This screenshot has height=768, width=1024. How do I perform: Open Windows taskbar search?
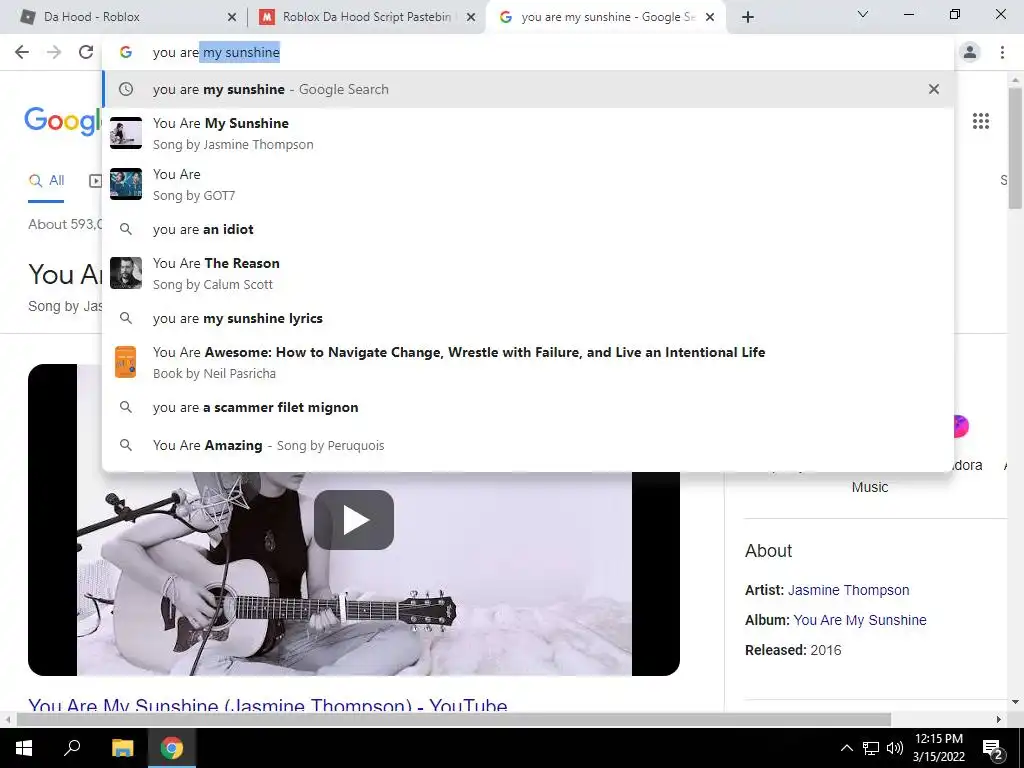click(72, 748)
